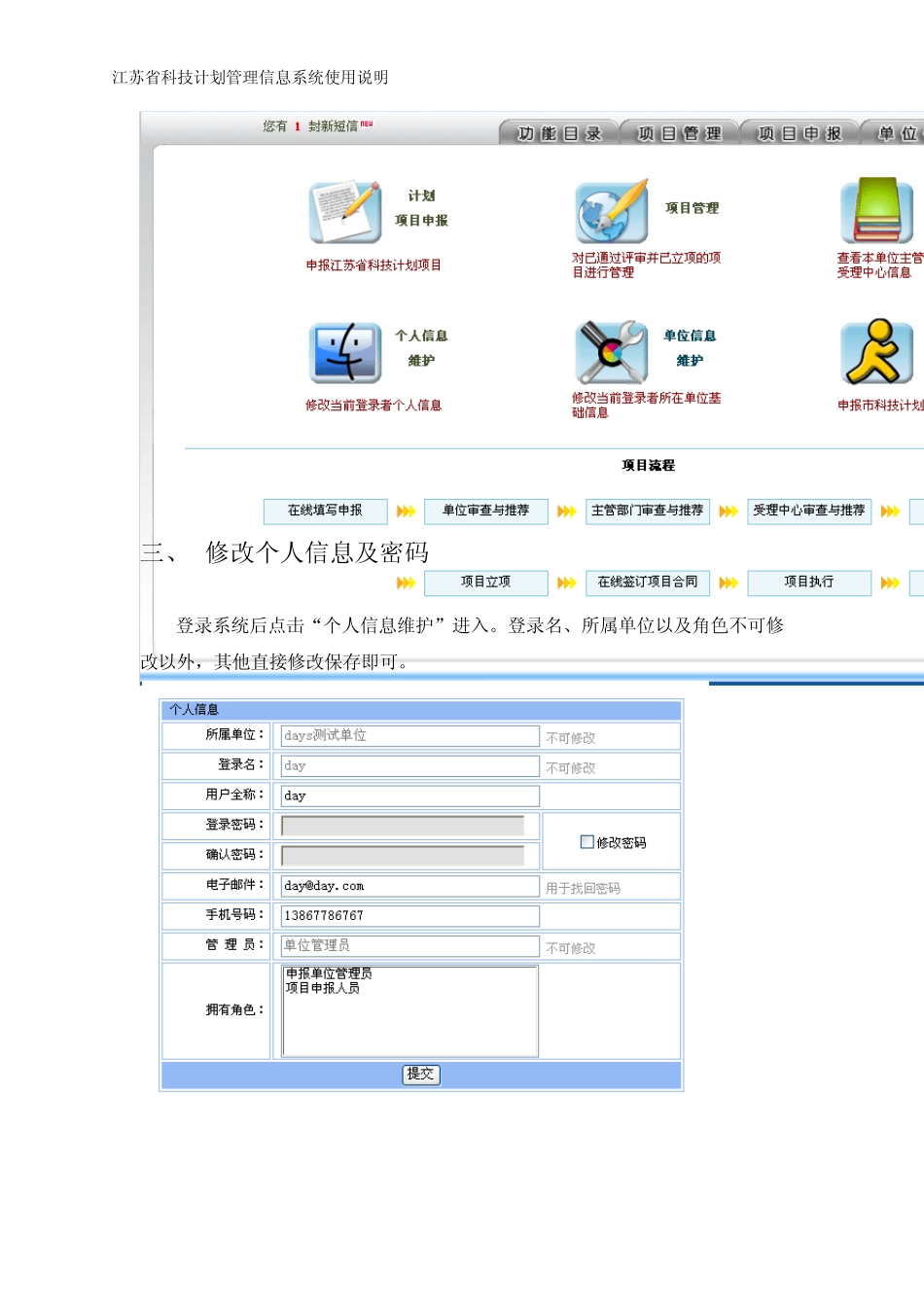Focus the 用户全称 input field
Viewport: 924px width, 1307px height.
click(409, 796)
